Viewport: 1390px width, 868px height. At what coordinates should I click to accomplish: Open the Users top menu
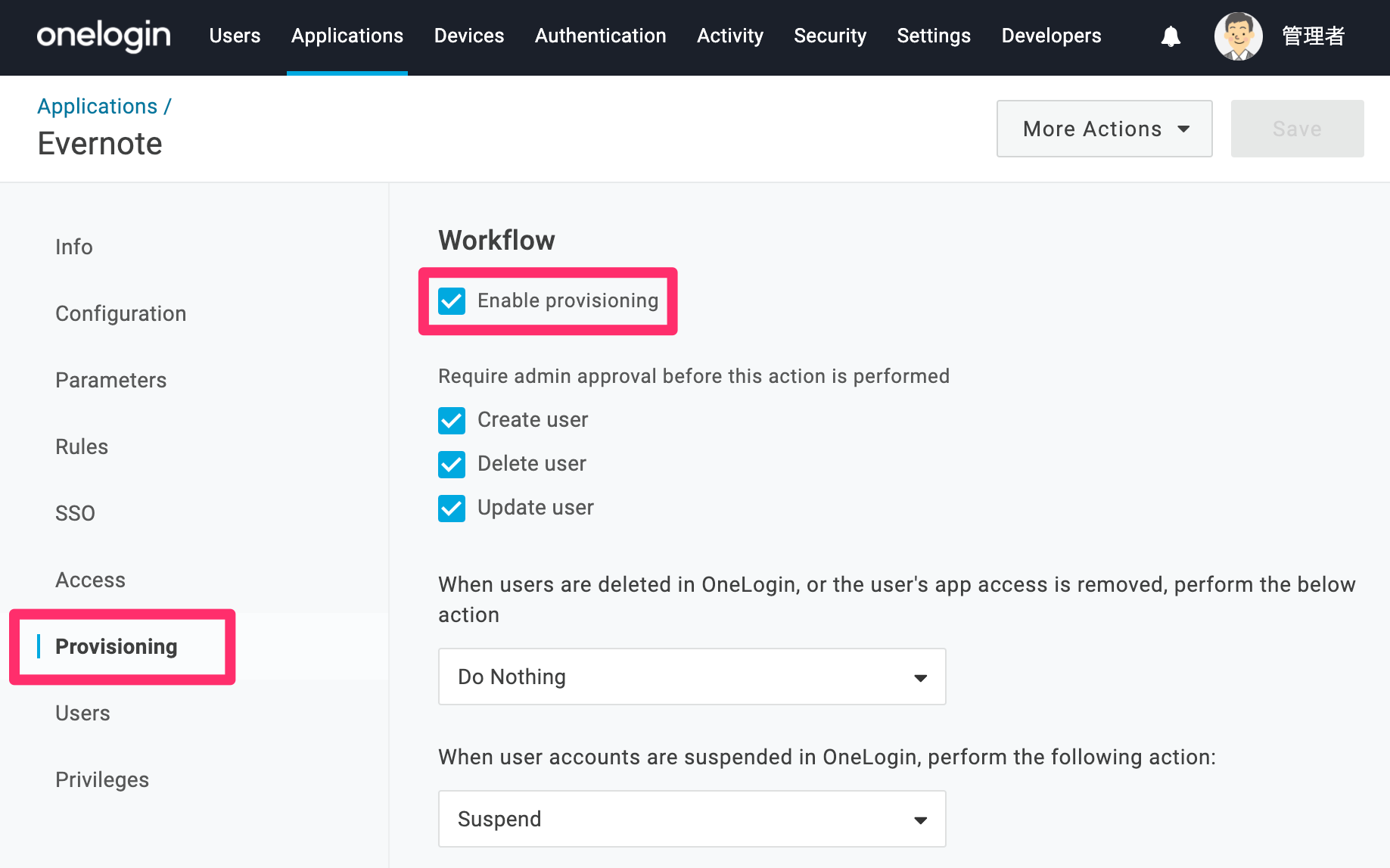click(235, 36)
